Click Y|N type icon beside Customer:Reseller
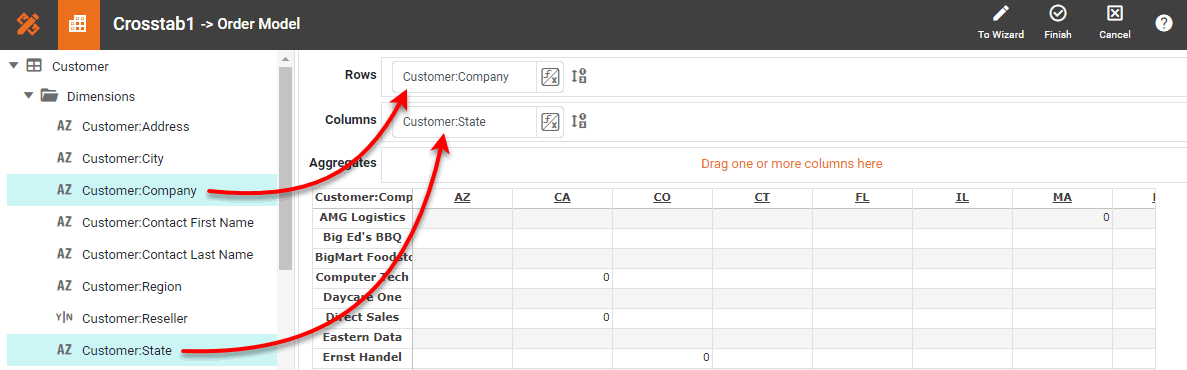 click(x=64, y=319)
